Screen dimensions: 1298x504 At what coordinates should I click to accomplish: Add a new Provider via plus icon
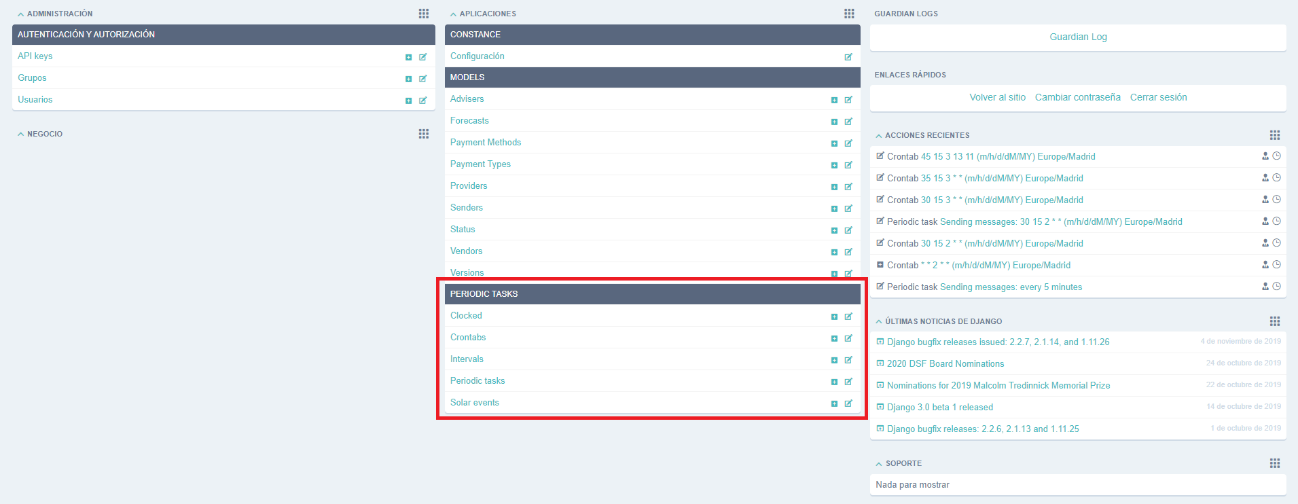click(834, 187)
